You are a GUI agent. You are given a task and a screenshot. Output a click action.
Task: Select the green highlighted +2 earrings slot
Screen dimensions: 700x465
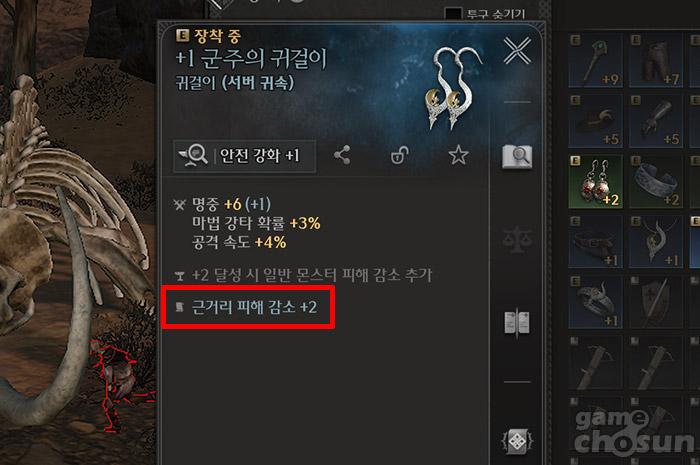[596, 181]
